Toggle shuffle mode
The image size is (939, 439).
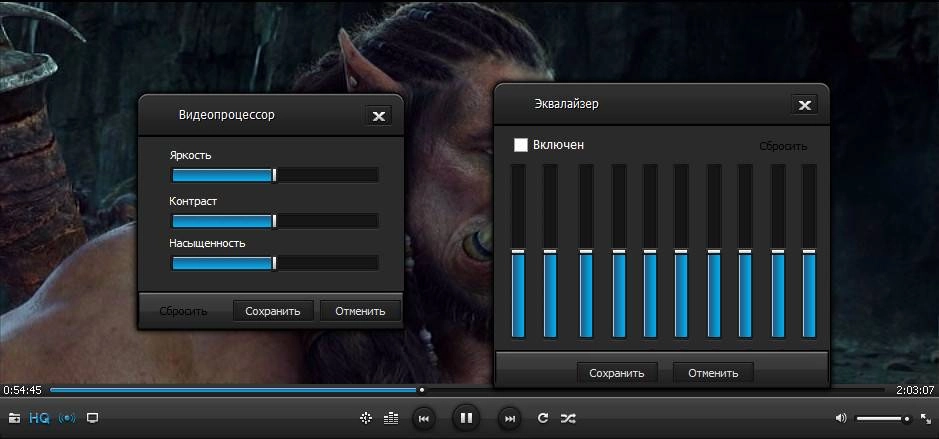coord(568,418)
